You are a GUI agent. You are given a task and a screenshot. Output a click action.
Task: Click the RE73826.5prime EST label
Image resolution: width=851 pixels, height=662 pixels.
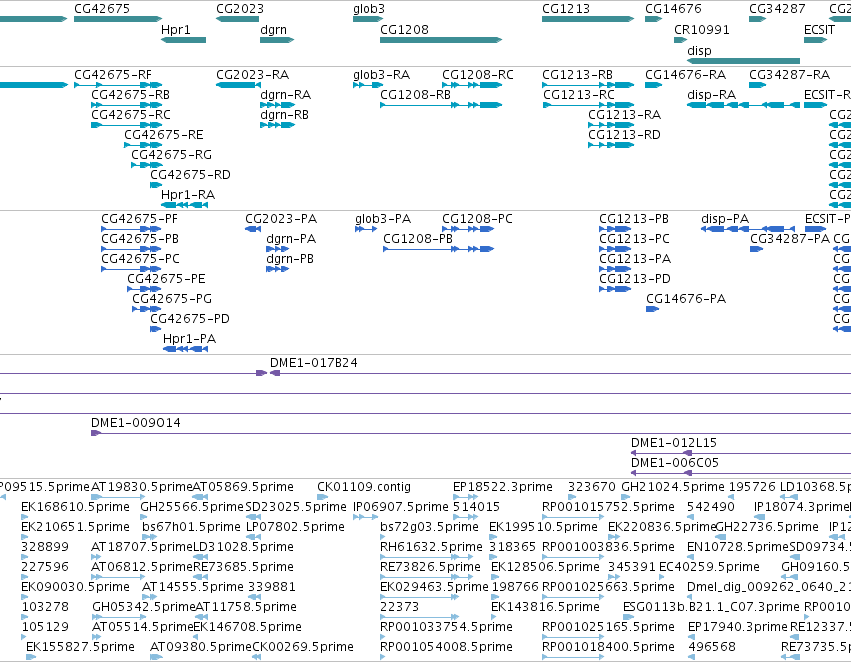click(430, 566)
